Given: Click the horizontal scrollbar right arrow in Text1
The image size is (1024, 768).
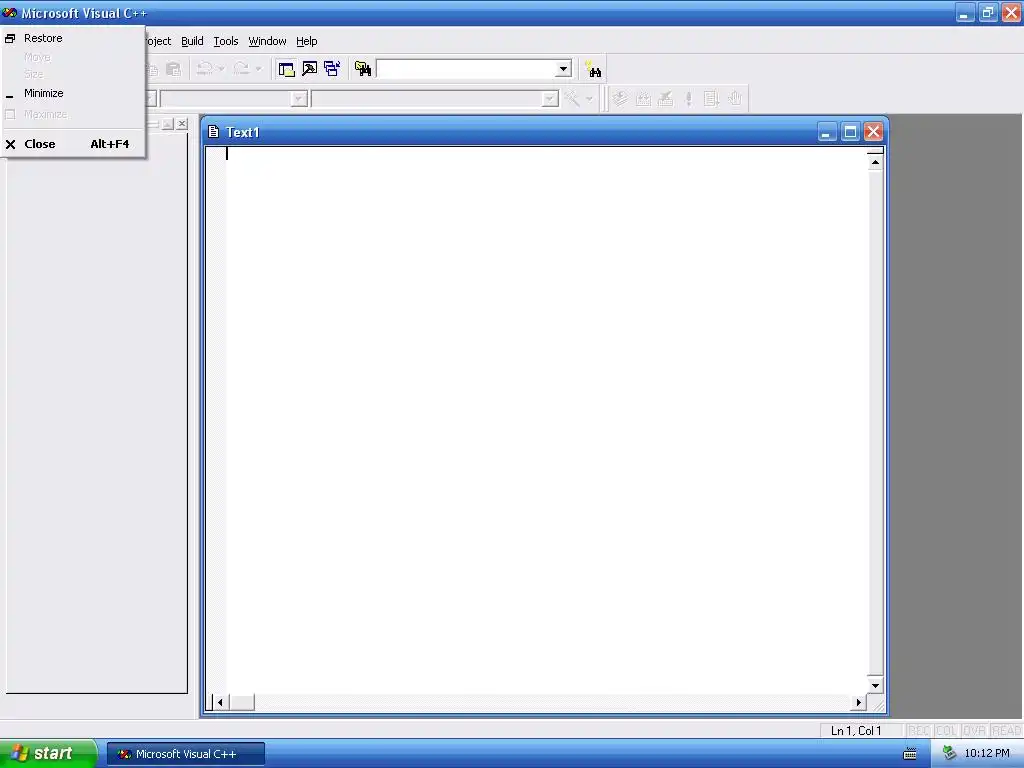Looking at the screenshot, I should (859, 703).
